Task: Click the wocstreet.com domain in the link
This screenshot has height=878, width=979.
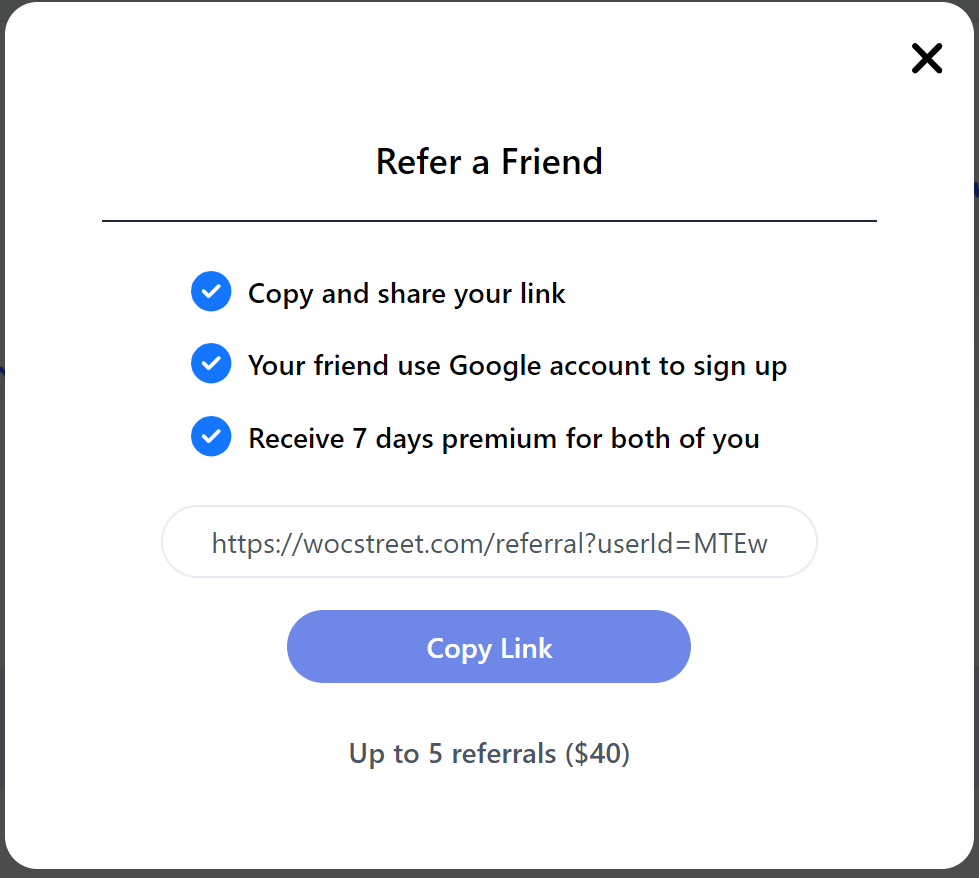Action: [x=390, y=543]
